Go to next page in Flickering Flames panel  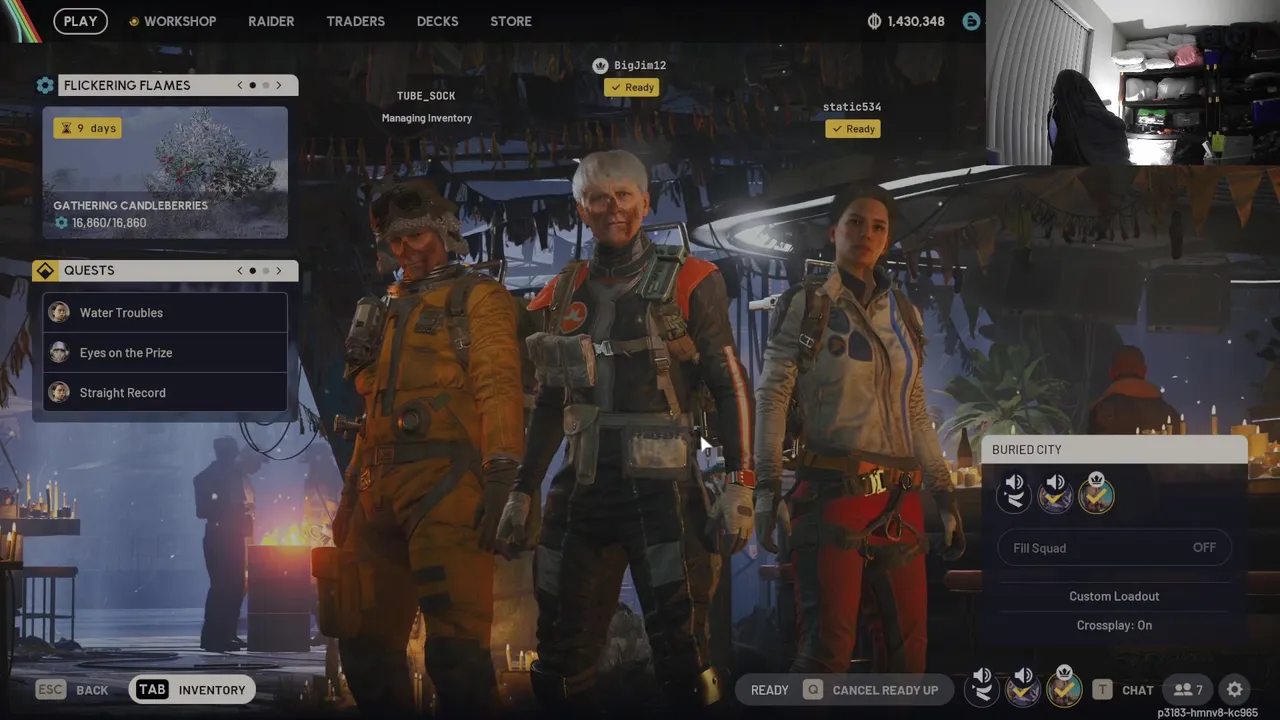pos(279,85)
